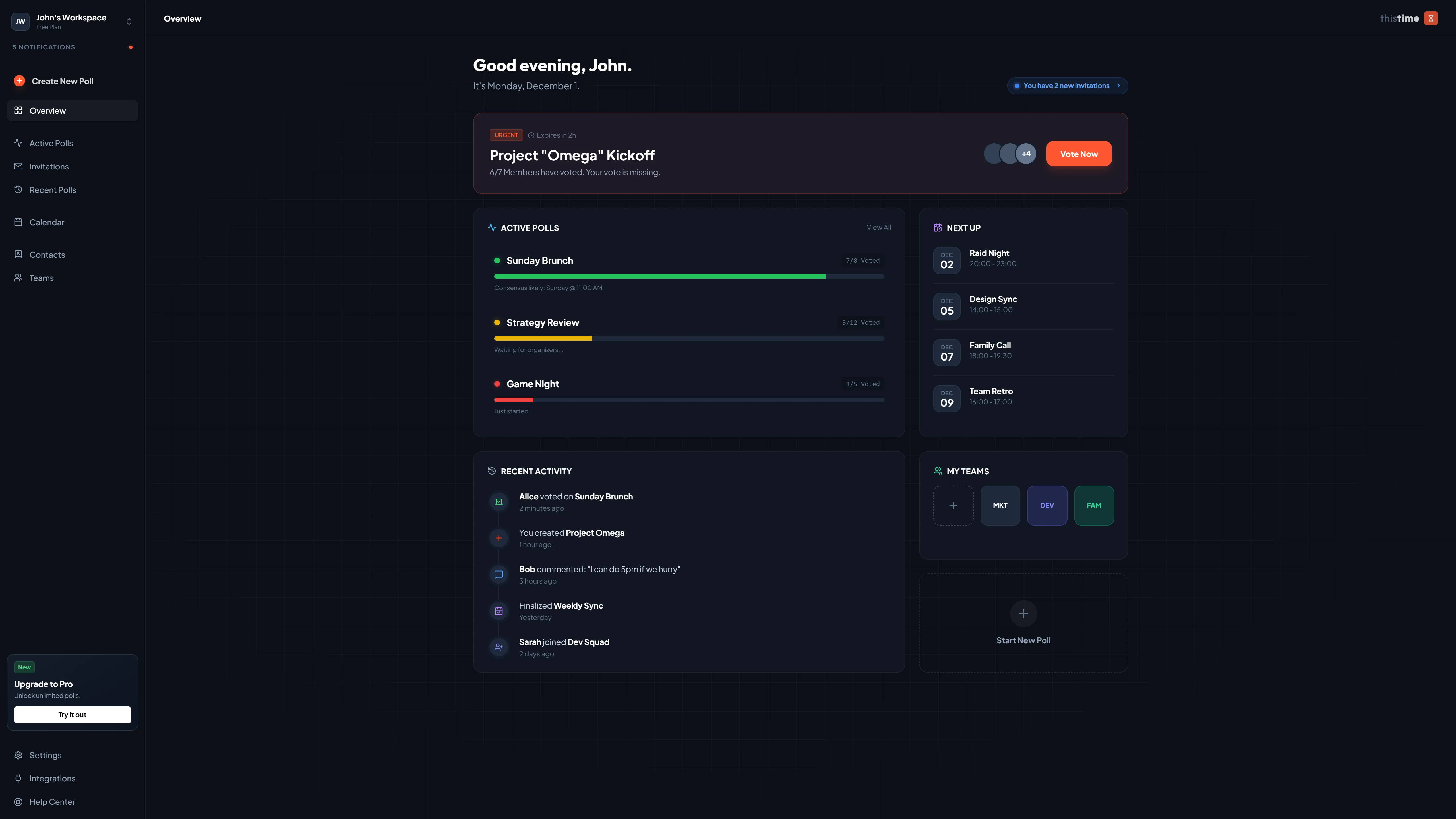The height and width of the screenshot is (819, 1456).
Task: Click the Integrations plug icon
Action: coord(18,778)
